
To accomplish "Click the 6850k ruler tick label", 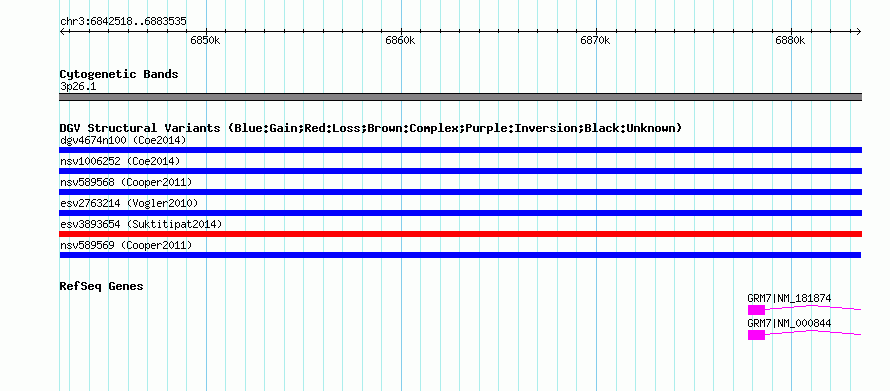I will [205, 41].
